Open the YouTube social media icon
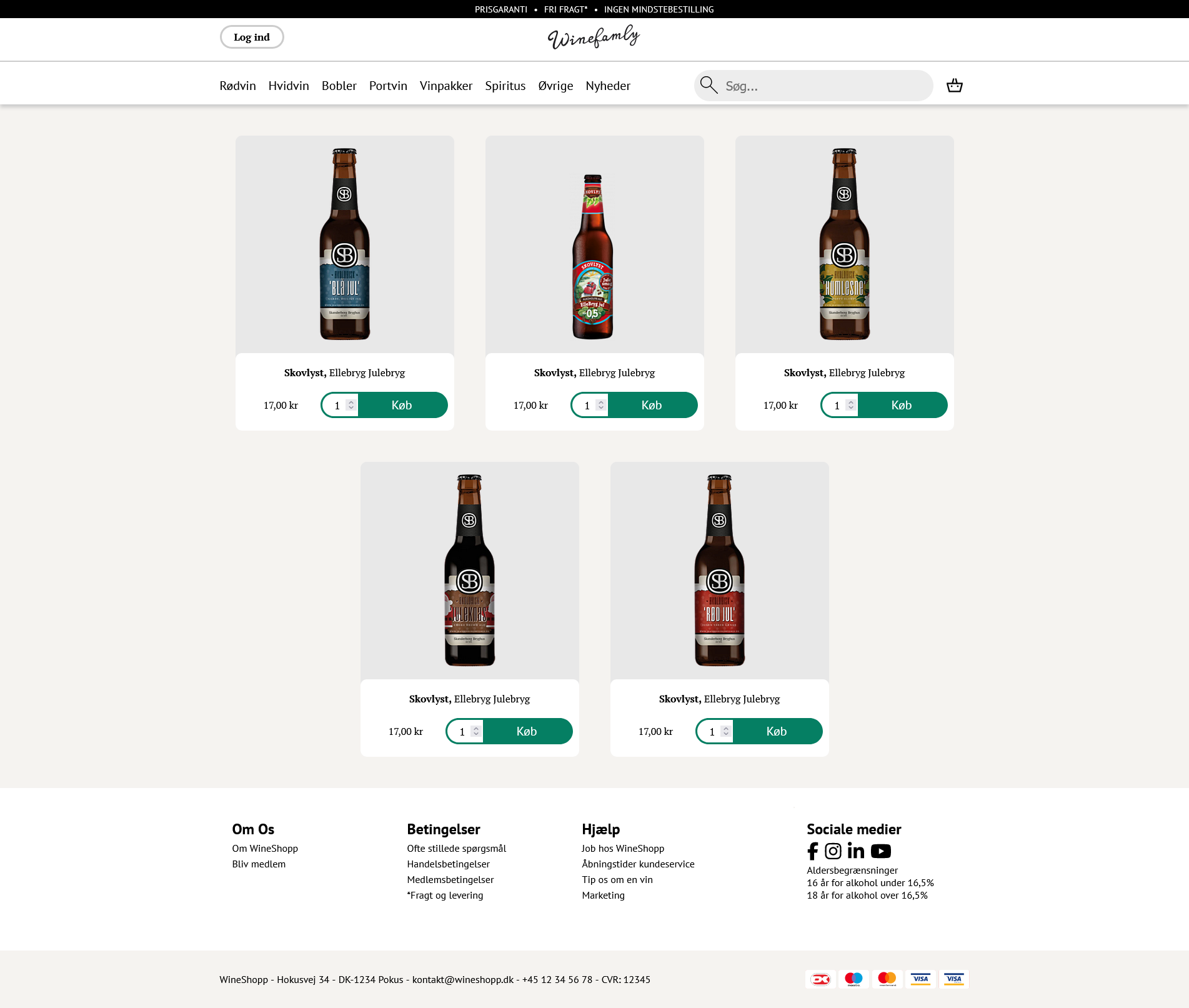 [x=881, y=851]
